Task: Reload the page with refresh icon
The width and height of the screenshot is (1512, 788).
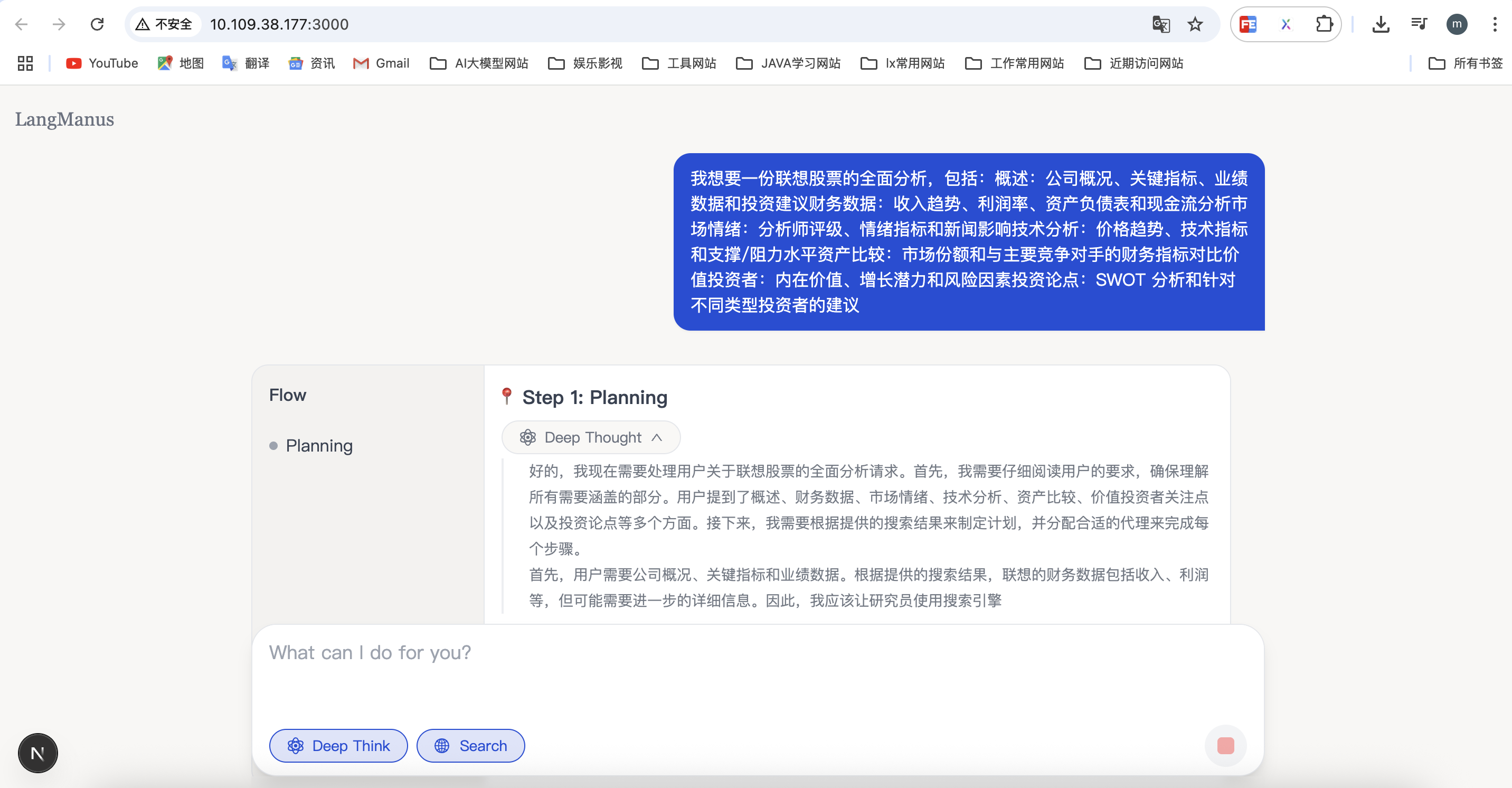Action: pos(97,24)
